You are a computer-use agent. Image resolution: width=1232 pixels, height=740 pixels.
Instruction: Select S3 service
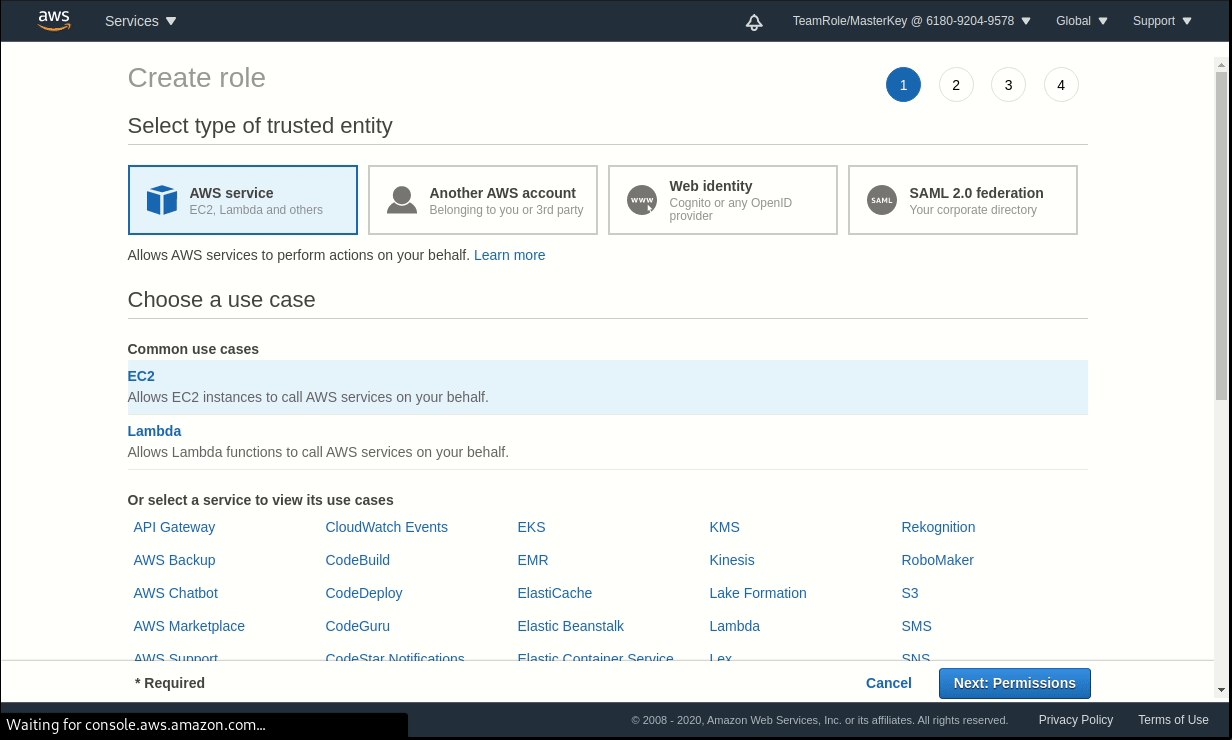tap(909, 593)
